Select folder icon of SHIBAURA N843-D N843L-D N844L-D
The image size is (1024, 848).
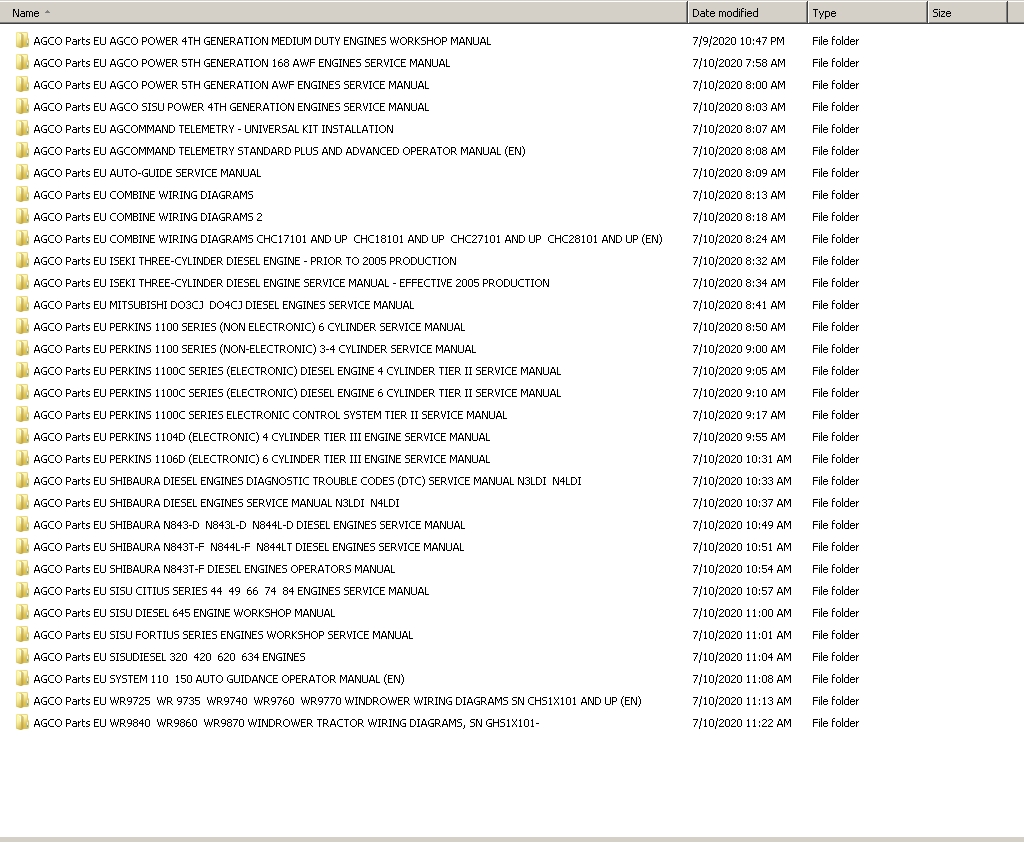(22, 525)
